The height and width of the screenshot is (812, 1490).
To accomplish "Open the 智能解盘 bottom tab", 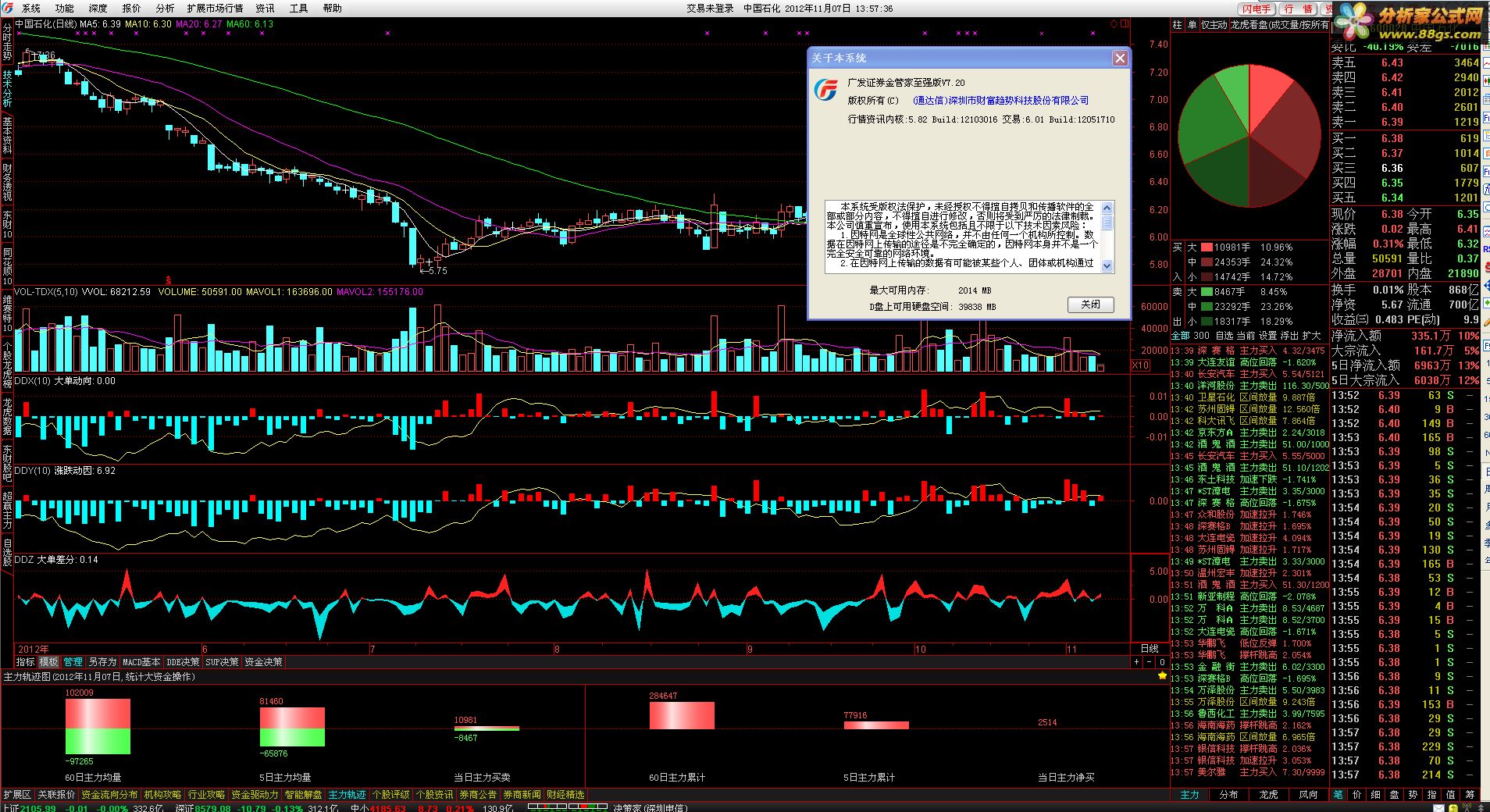I will 303,795.
